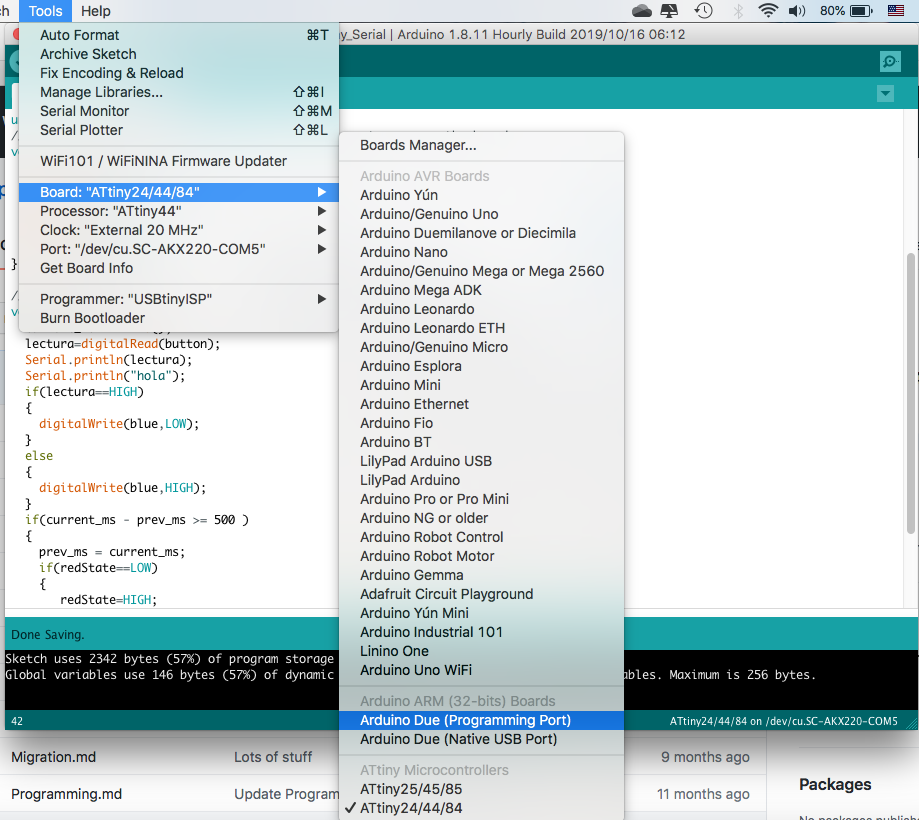This screenshot has height=820, width=919.
Task: Choose Arduino Mini
Action: pos(481,385)
